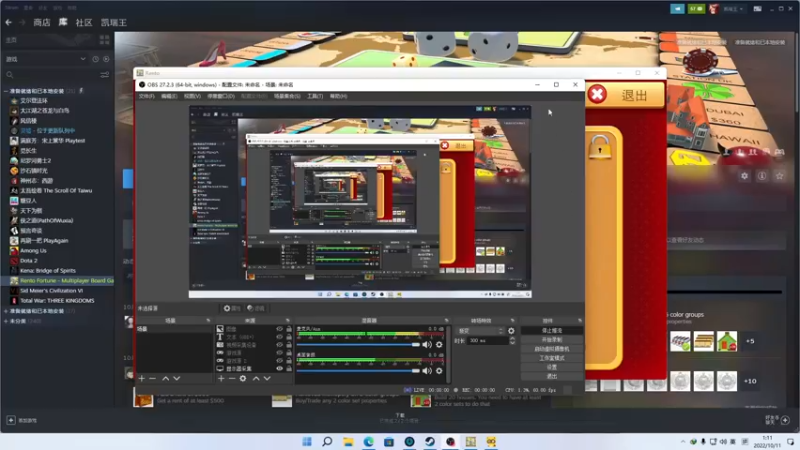Adjust the desktop audio volume slider

pos(358,371)
